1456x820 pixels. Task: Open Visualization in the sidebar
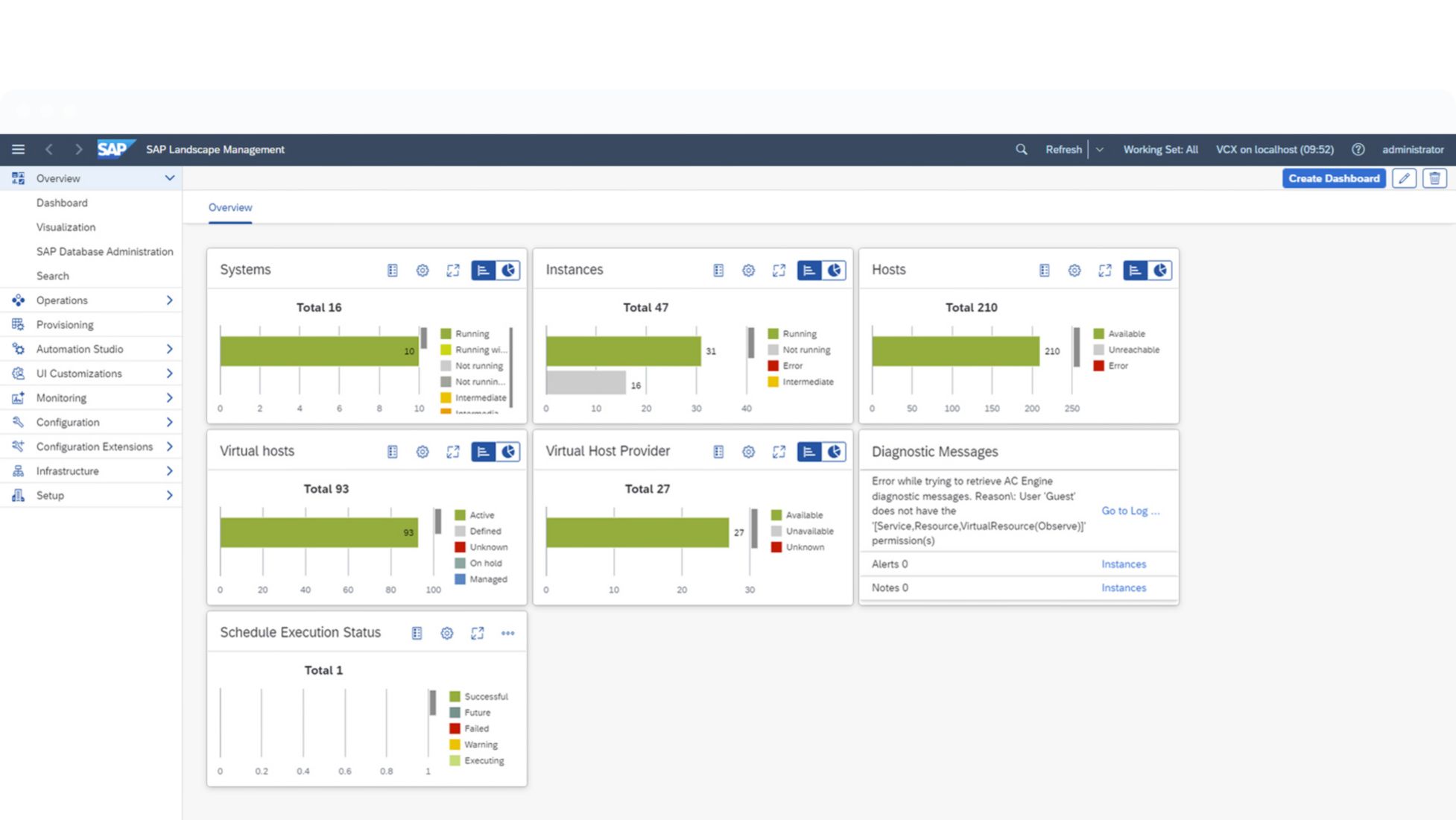(66, 227)
